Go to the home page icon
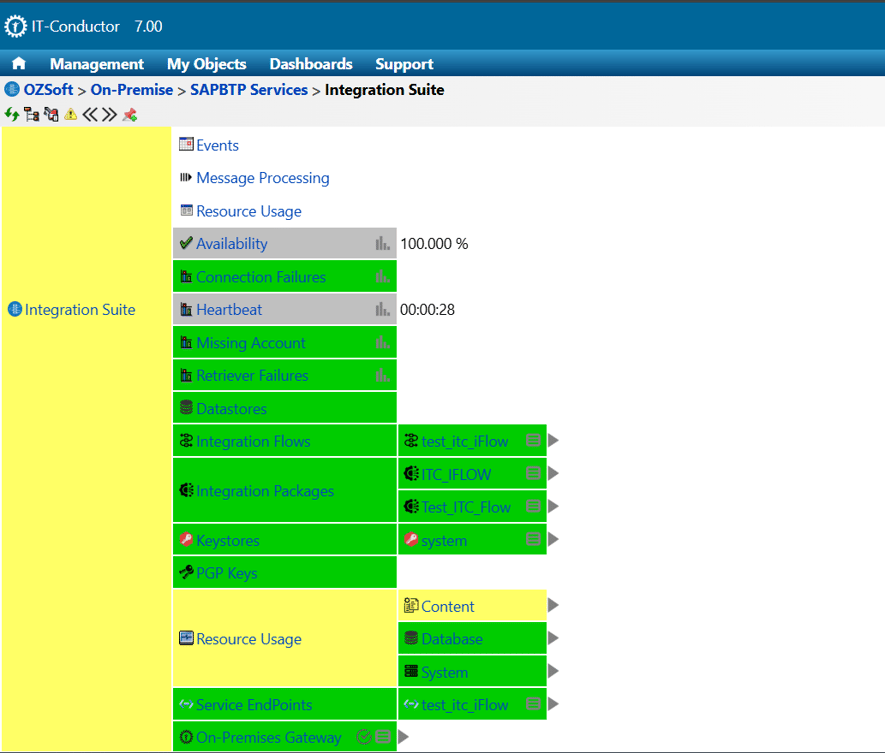Image resolution: width=885 pixels, height=753 pixels. pyautogui.click(x=19, y=63)
